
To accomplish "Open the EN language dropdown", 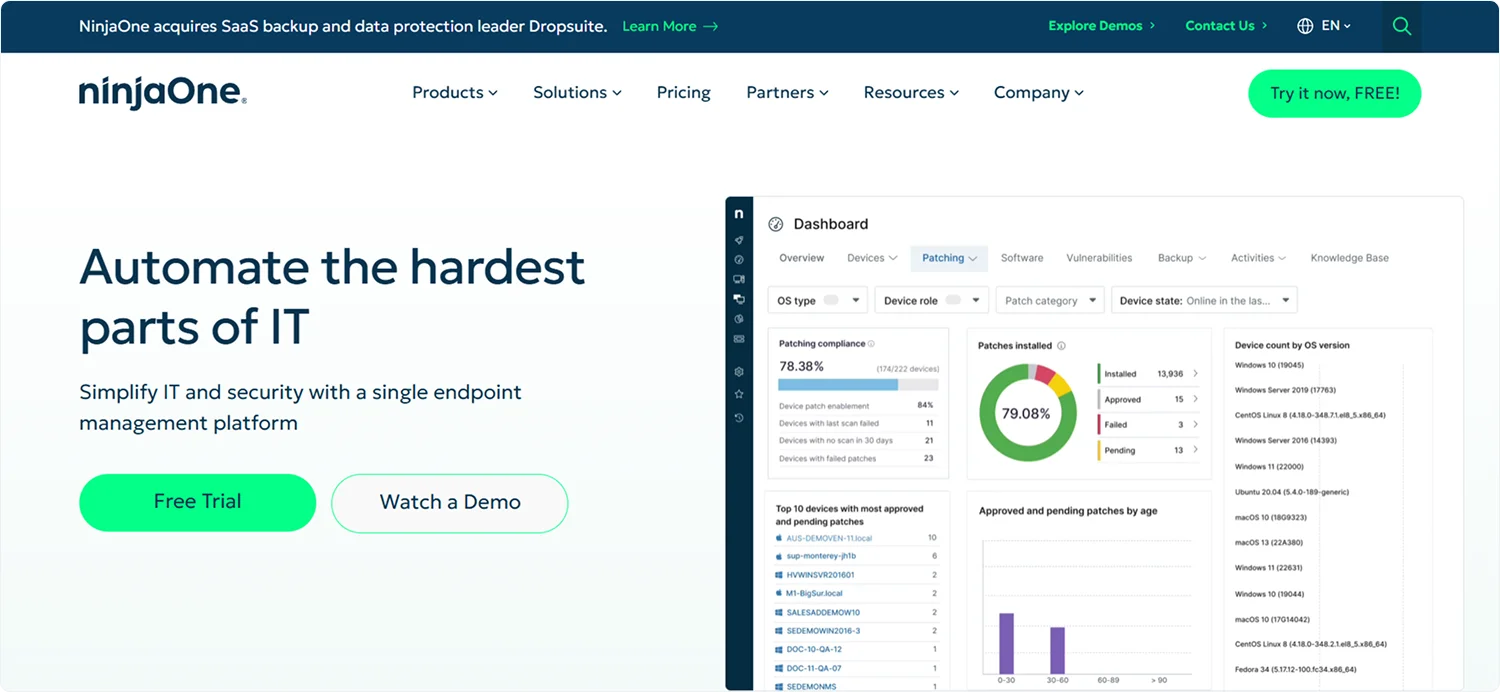I will [x=1336, y=26].
